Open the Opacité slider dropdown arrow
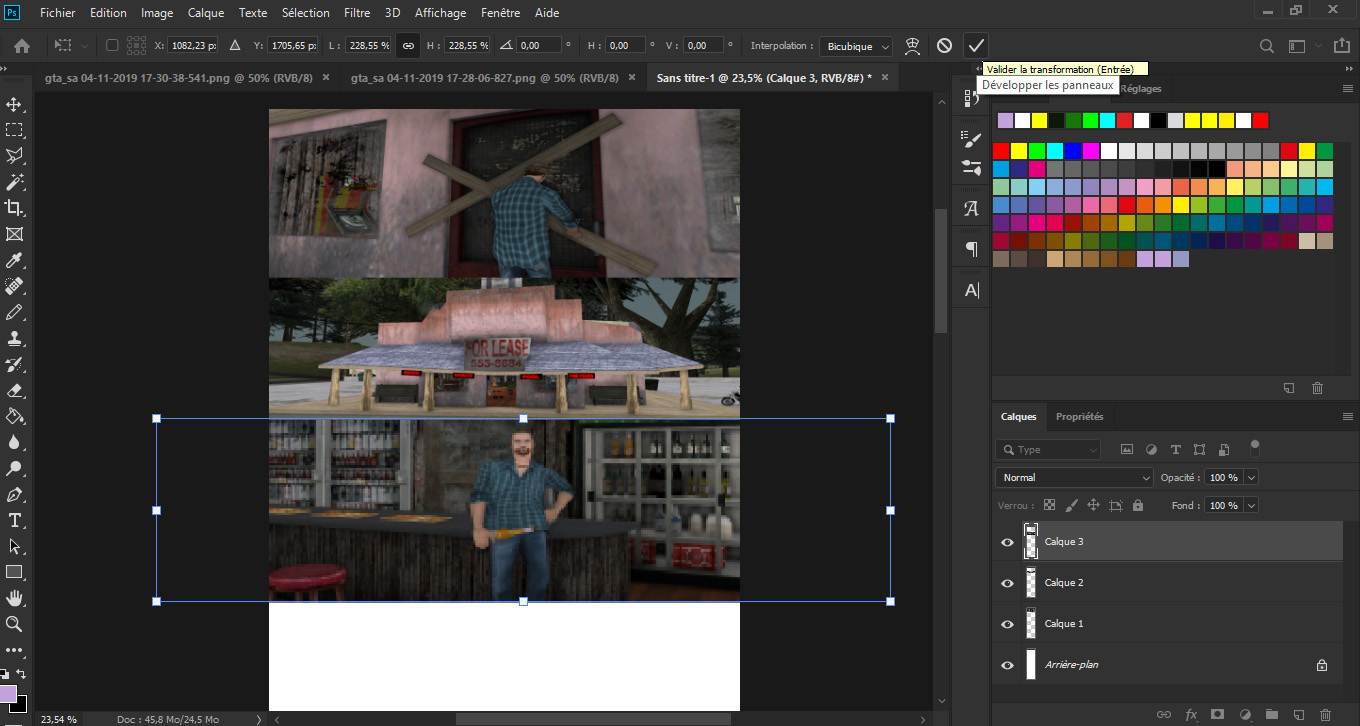The image size is (1360, 726). click(1251, 478)
